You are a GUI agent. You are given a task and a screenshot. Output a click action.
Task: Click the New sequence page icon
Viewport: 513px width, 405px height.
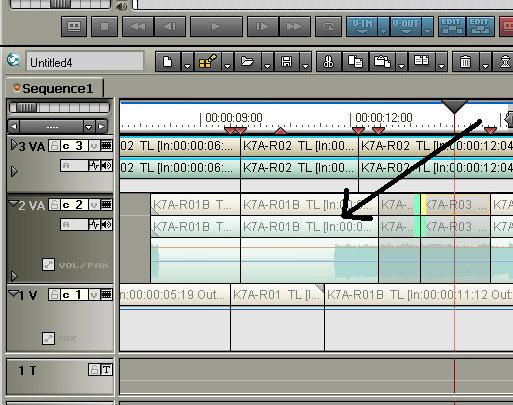168,62
